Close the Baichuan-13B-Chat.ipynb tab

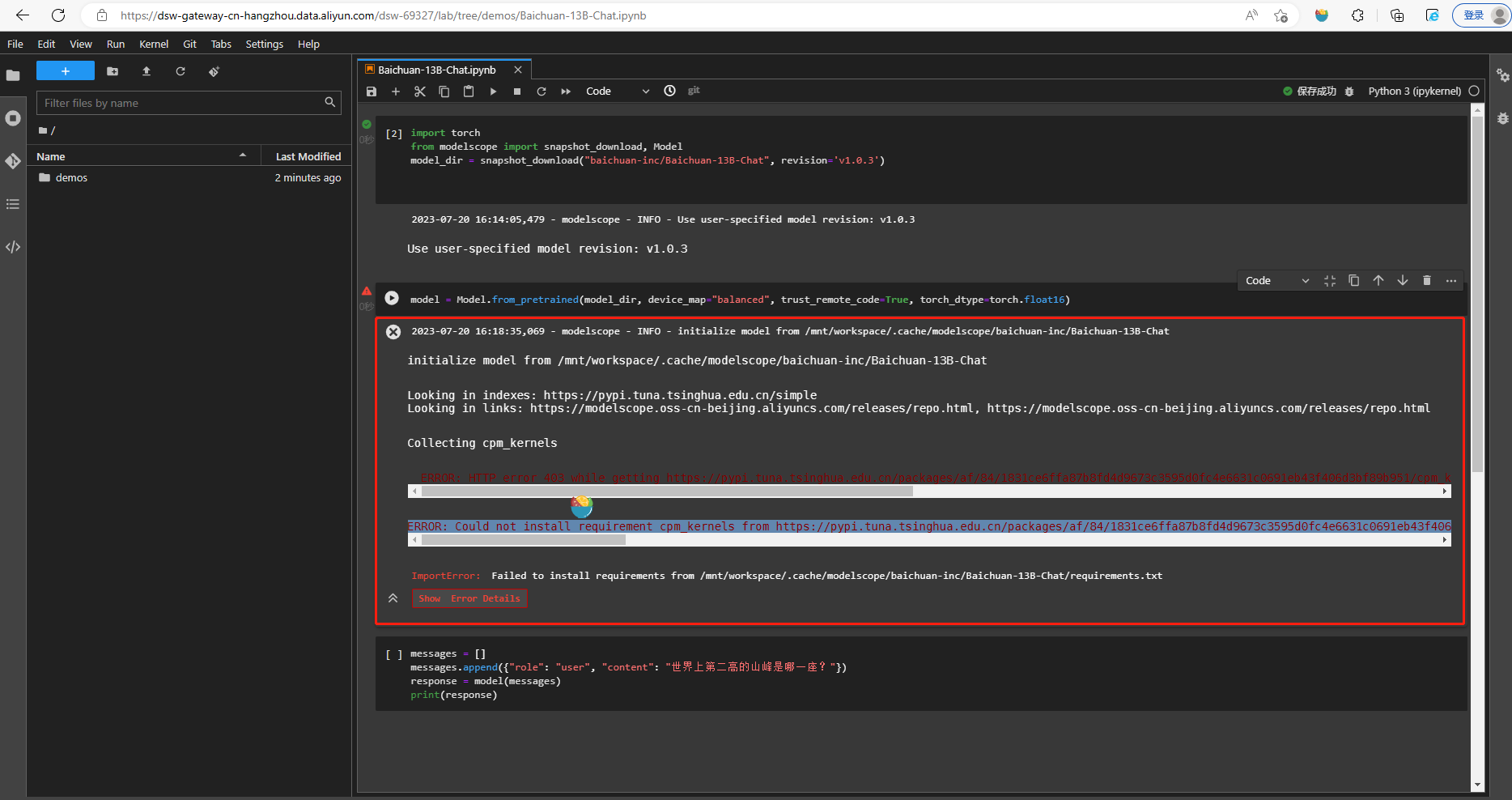click(518, 70)
